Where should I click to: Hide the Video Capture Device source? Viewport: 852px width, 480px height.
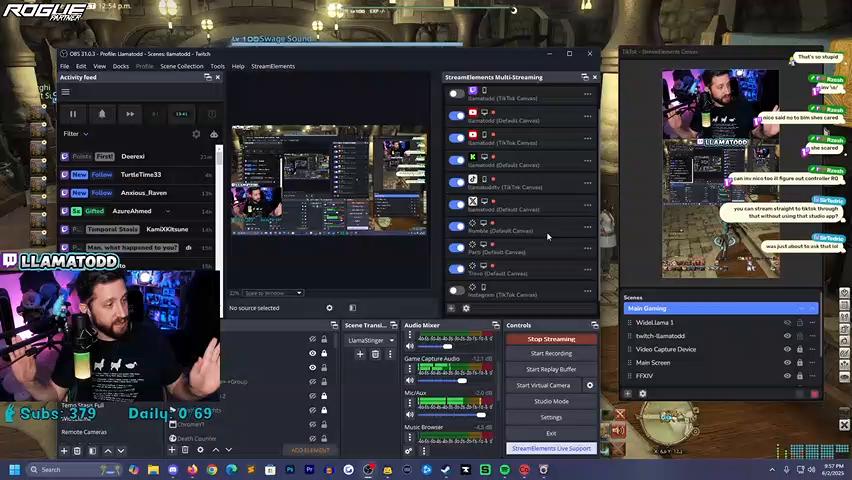pos(787,350)
